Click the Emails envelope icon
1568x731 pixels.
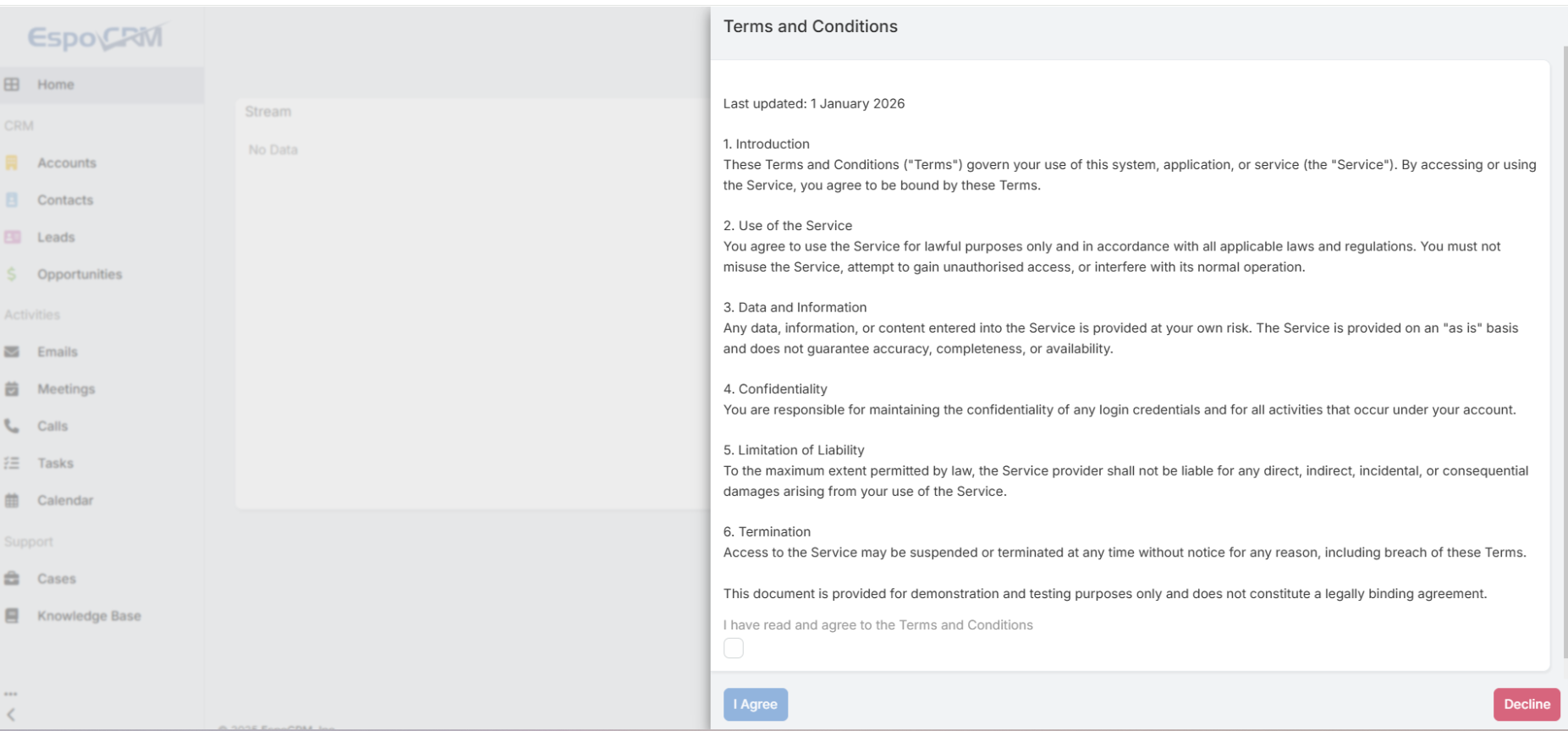point(12,352)
